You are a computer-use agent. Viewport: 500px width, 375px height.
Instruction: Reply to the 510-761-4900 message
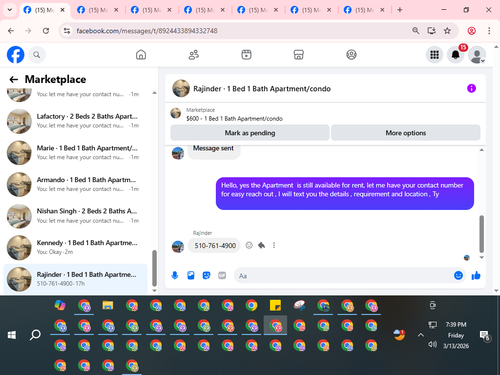click(x=262, y=246)
